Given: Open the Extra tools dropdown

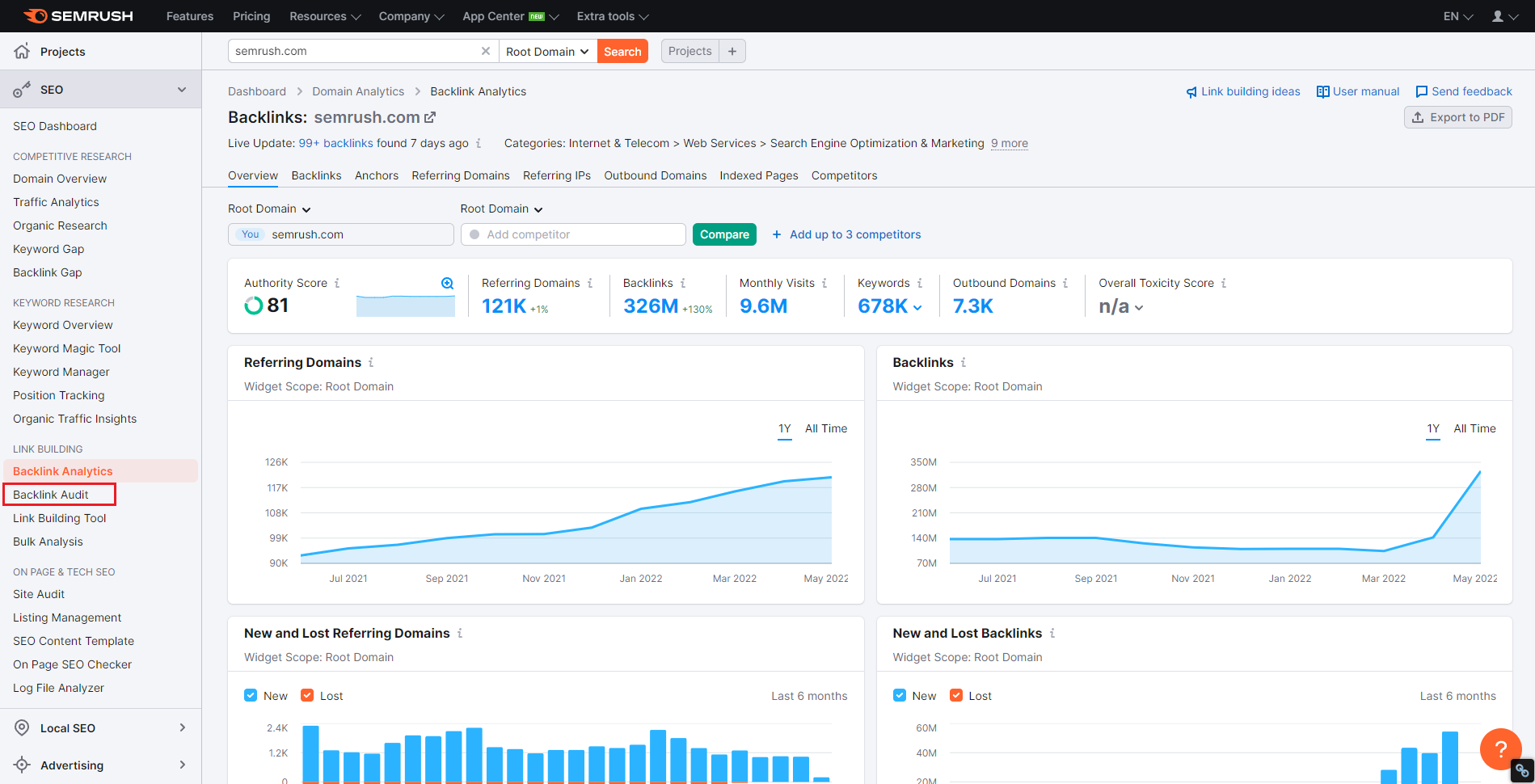Looking at the screenshot, I should click(613, 16).
